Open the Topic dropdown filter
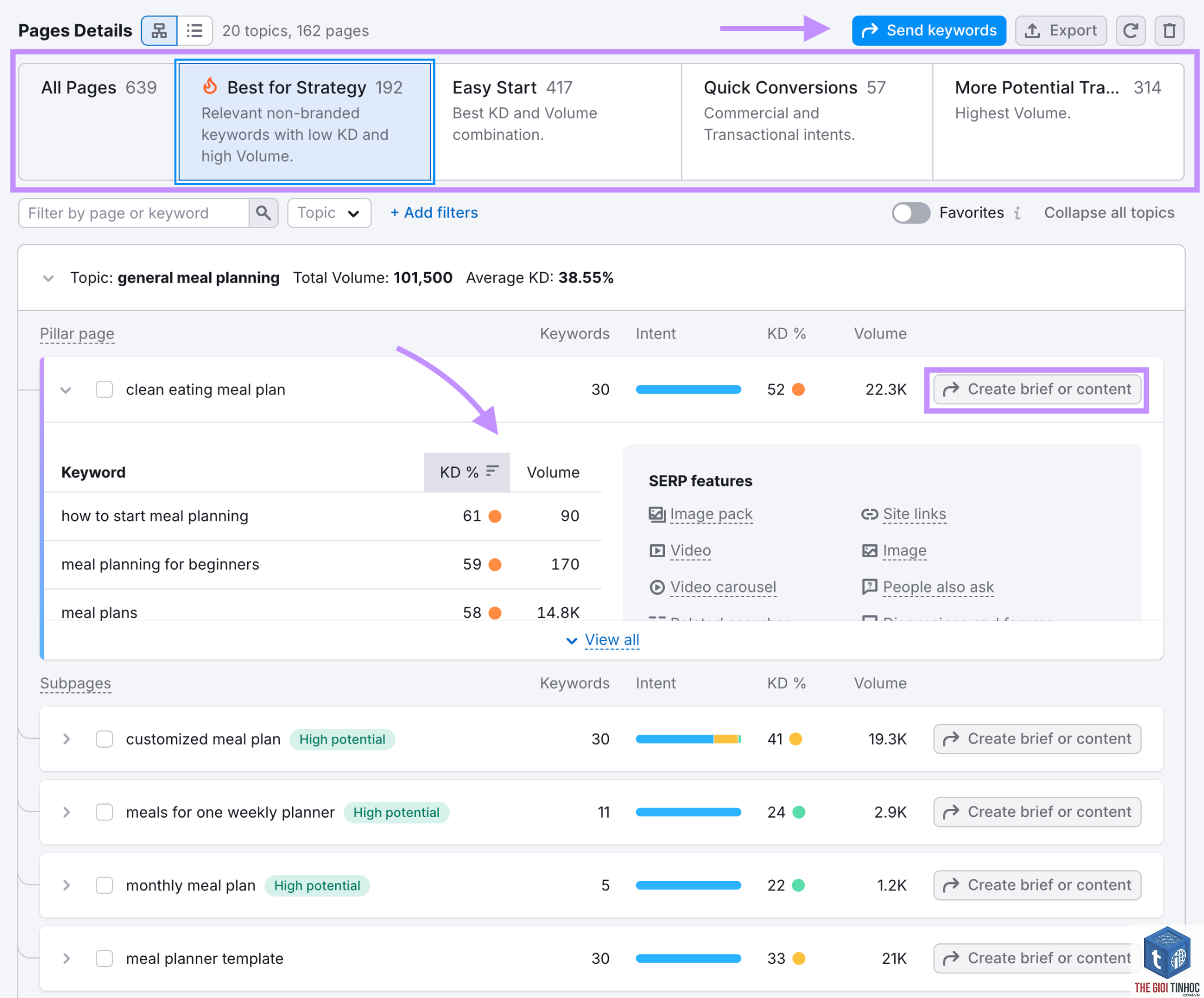This screenshot has height=998, width=1204. click(329, 213)
